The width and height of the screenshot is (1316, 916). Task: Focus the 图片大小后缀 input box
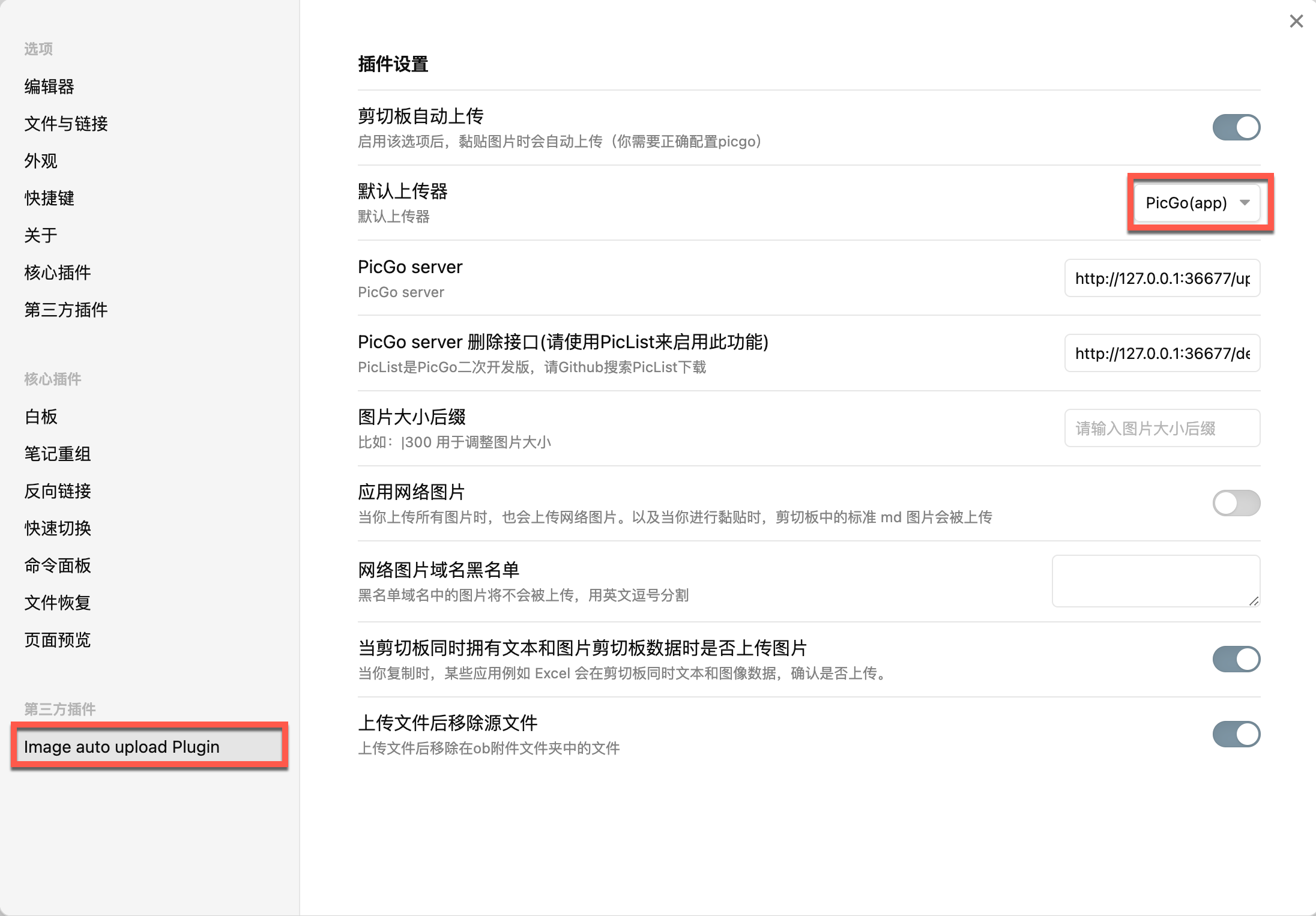pyautogui.click(x=1162, y=428)
